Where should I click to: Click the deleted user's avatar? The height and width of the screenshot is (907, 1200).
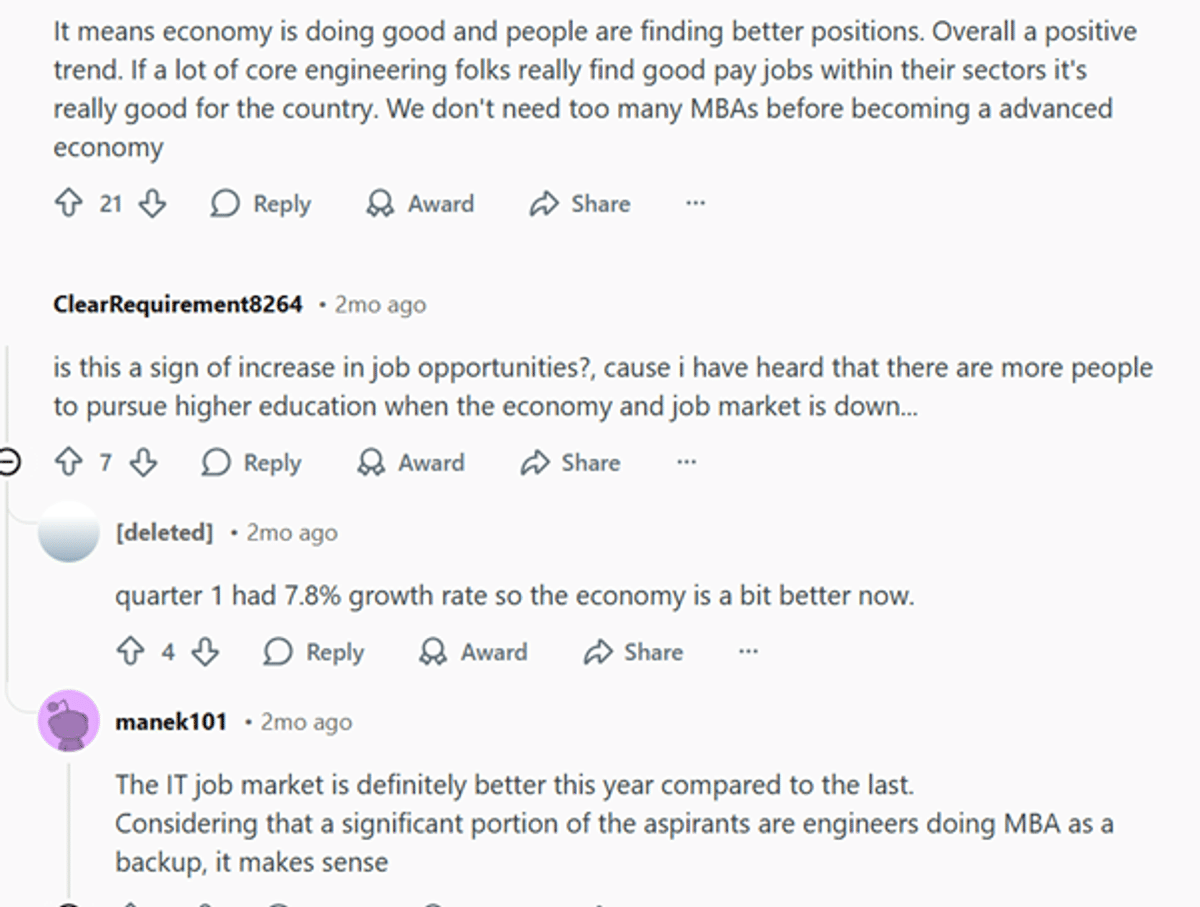click(x=70, y=533)
